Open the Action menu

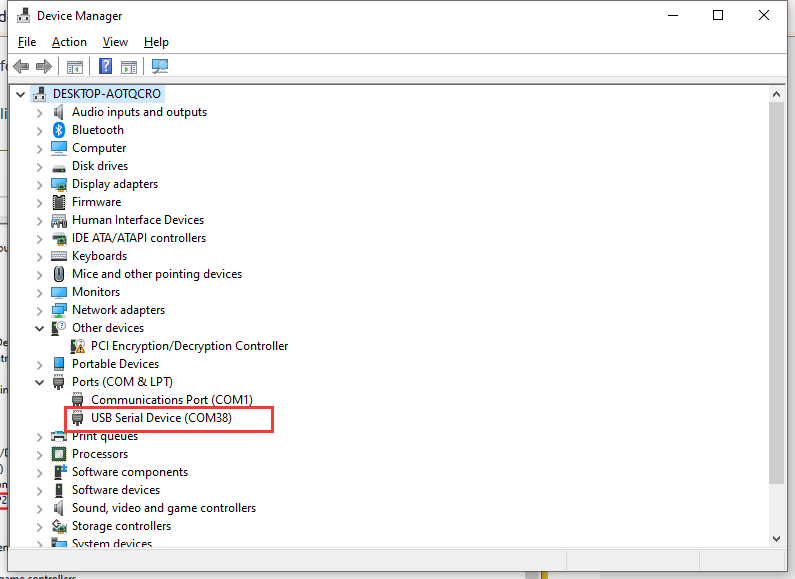click(69, 42)
